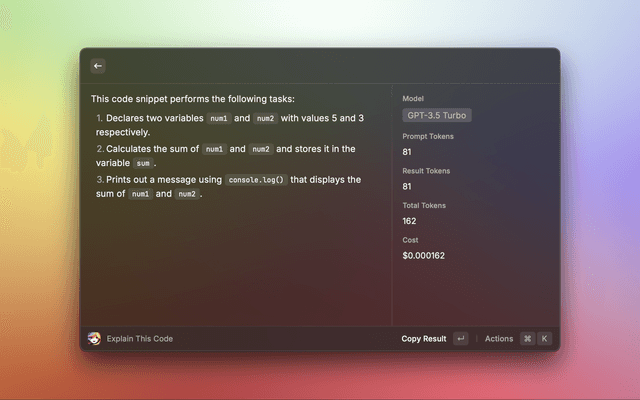Click the Total Tokens value 162
The width and height of the screenshot is (640, 400).
(410, 221)
